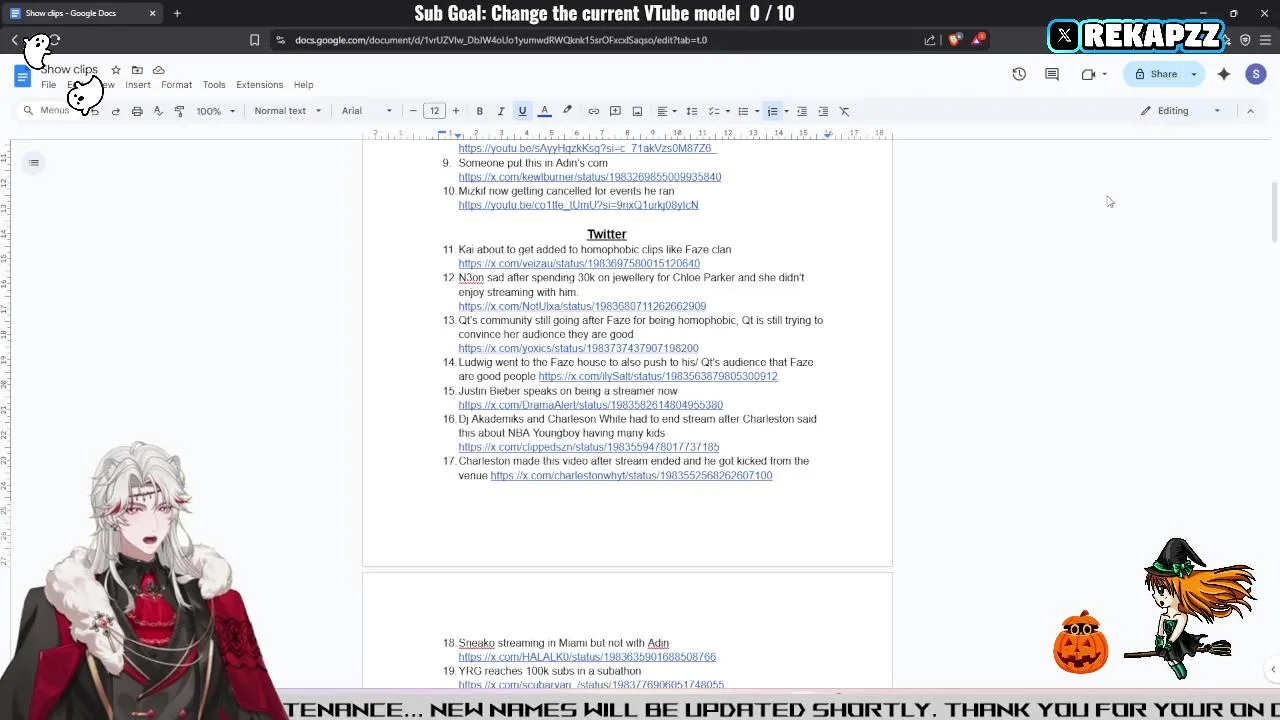The height and width of the screenshot is (720, 1280).
Task: Click the Google Docs home logo
Action: pos(22,77)
